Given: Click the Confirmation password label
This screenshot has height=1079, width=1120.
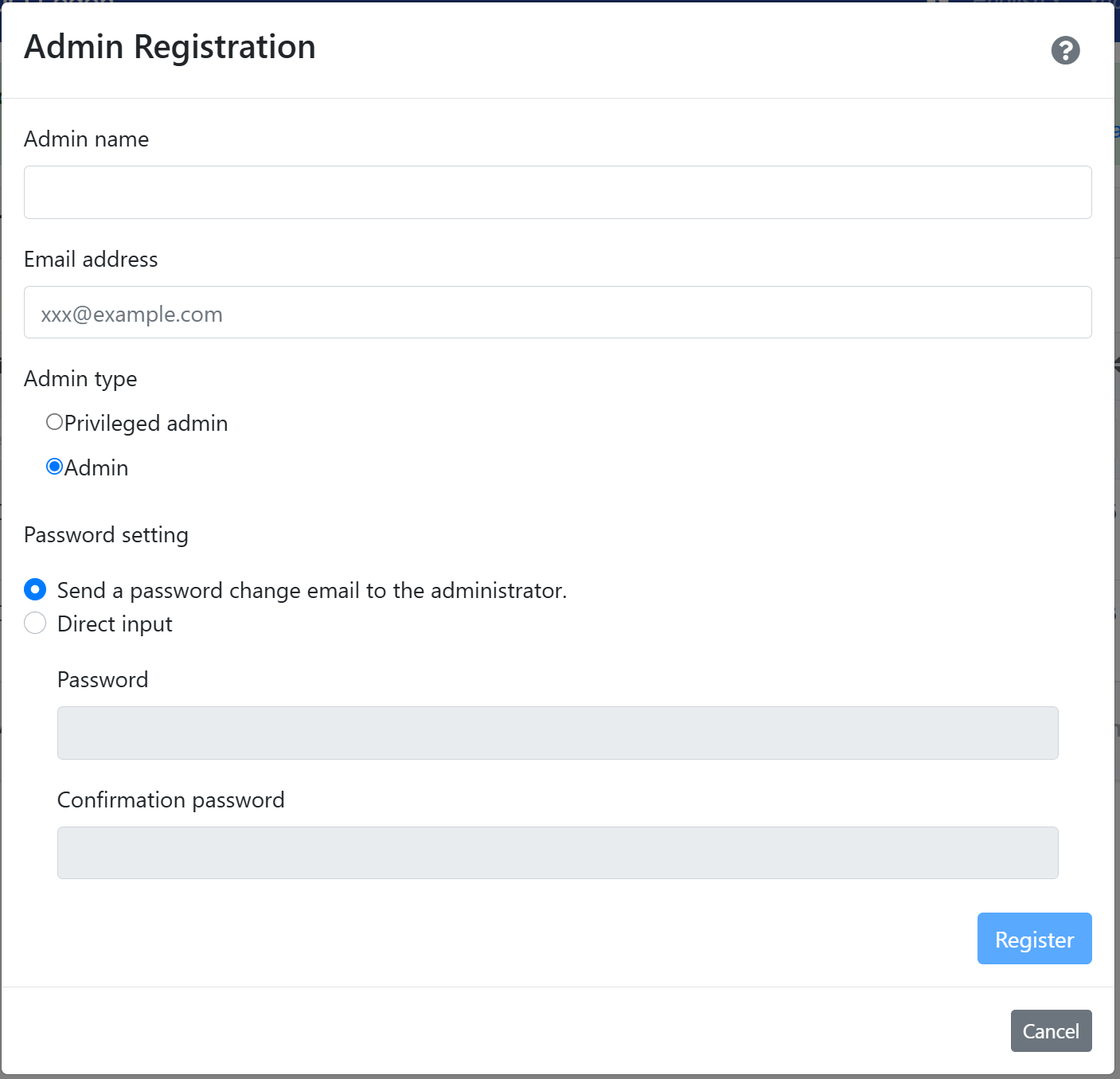Looking at the screenshot, I should 170,799.
